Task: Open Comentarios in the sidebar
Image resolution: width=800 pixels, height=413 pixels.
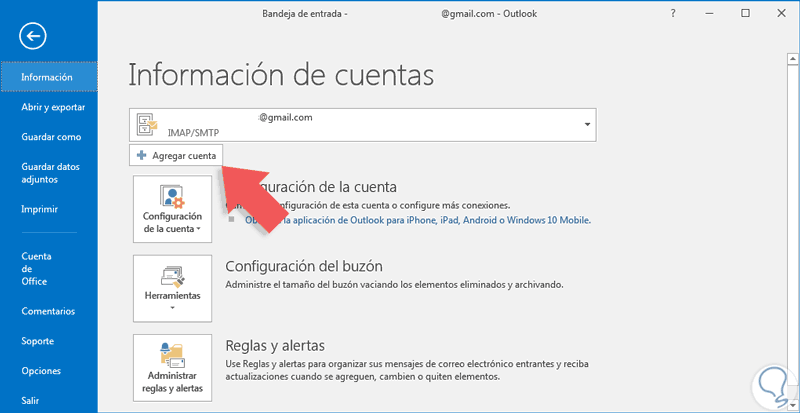Action: click(48, 311)
